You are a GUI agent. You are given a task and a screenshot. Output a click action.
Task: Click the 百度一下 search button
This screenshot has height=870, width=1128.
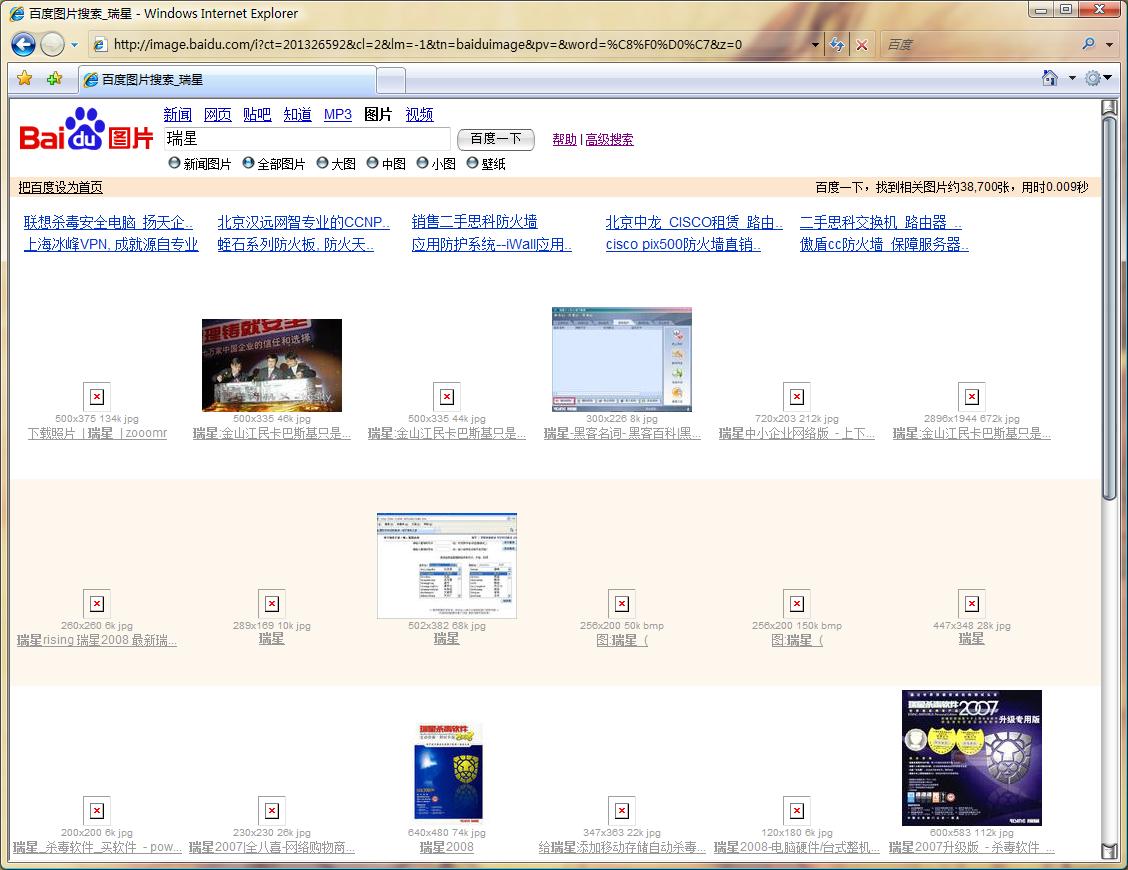[x=496, y=139]
